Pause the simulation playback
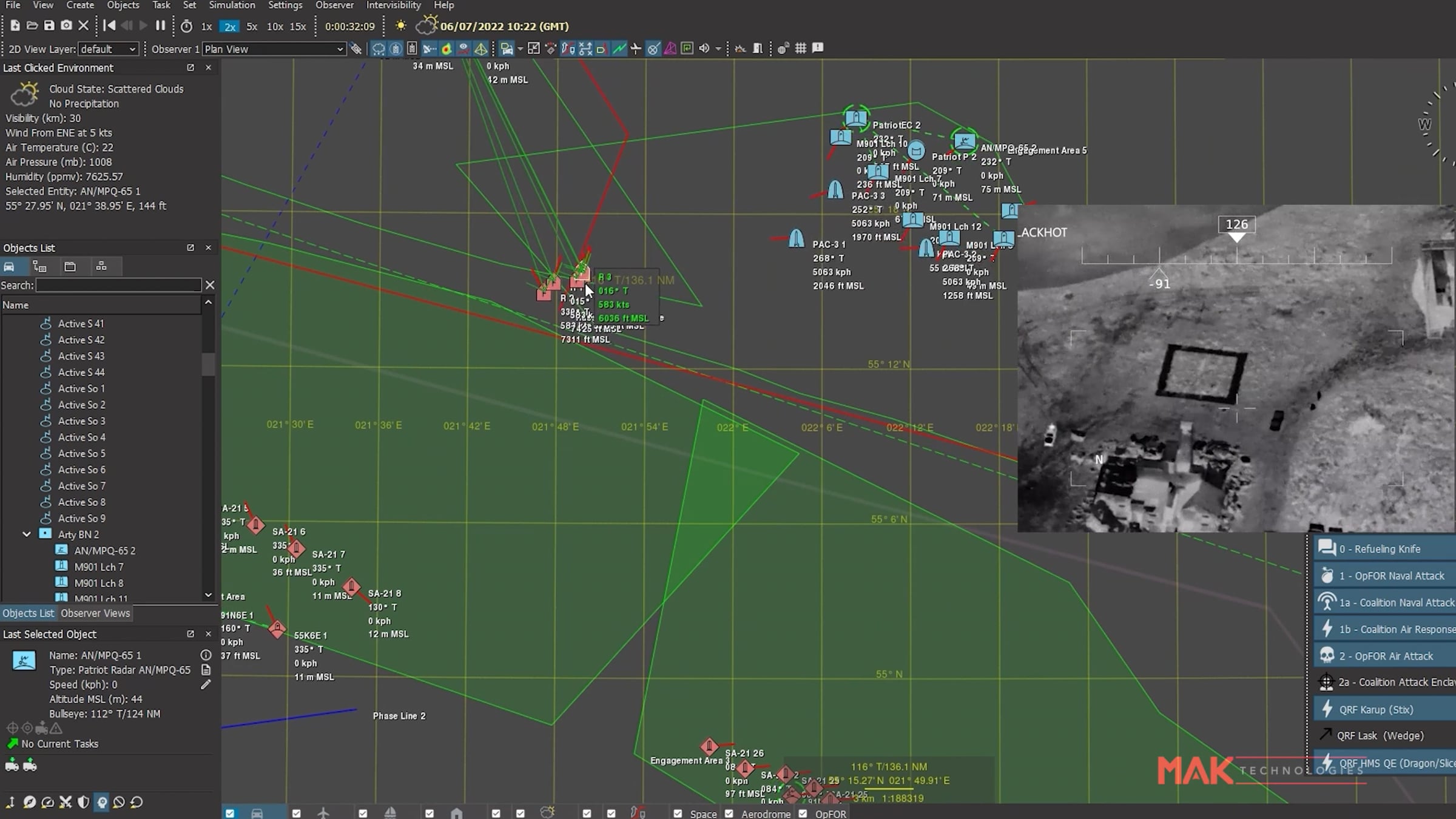 click(160, 25)
